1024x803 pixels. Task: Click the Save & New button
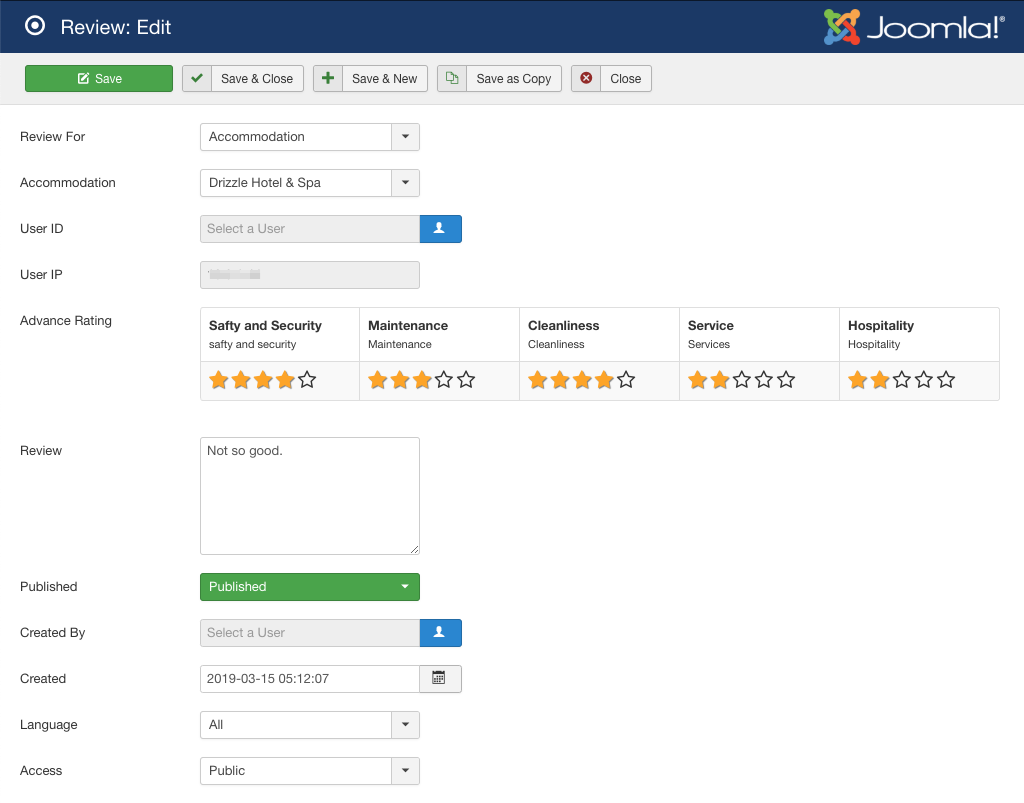point(370,79)
